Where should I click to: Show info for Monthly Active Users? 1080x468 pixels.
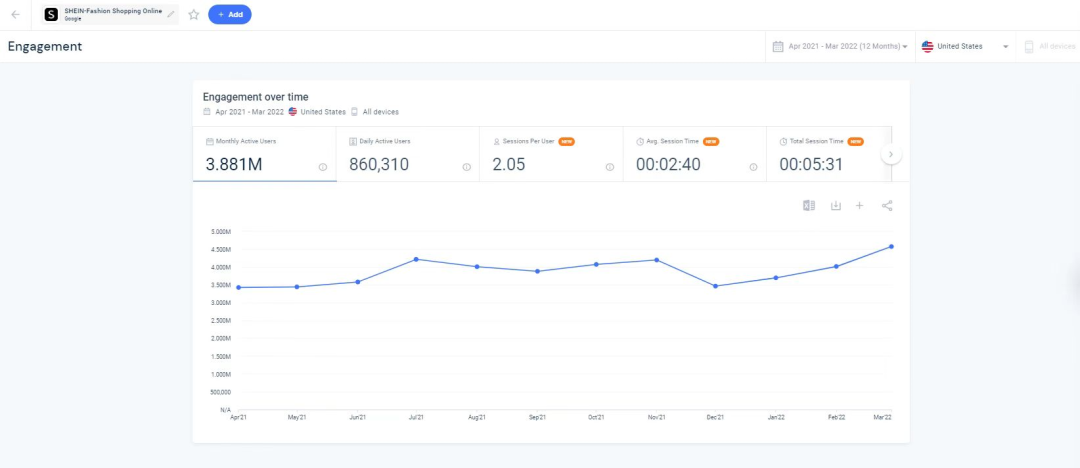click(323, 167)
